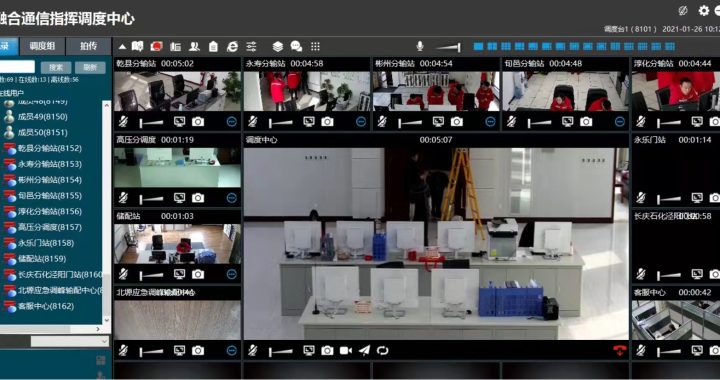Viewport: 720px width, 380px height.
Task: Select 彬州分输站(8154) in the user list
Action: (50, 180)
